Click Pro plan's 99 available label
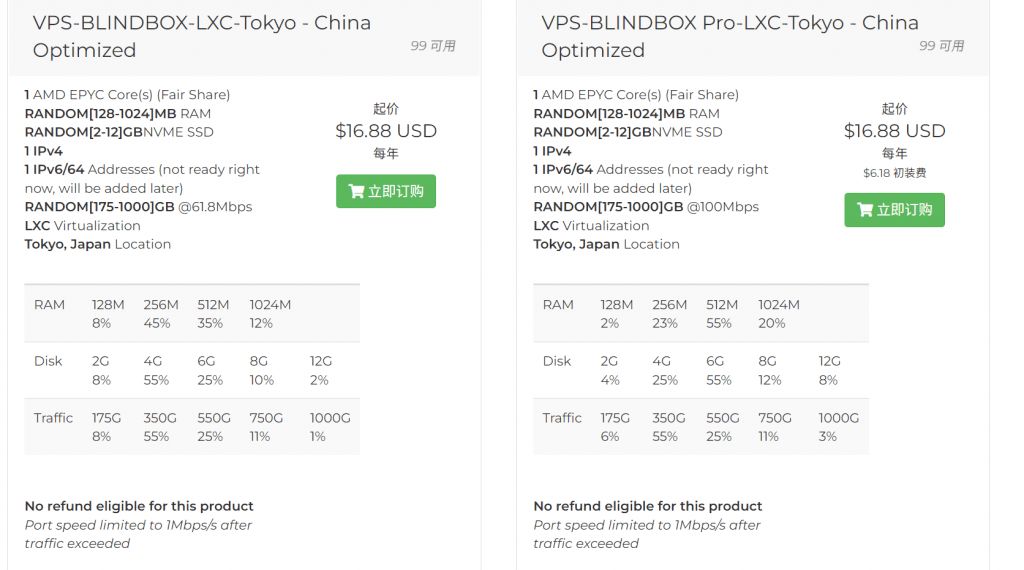This screenshot has width=1024, height=570. [941, 46]
